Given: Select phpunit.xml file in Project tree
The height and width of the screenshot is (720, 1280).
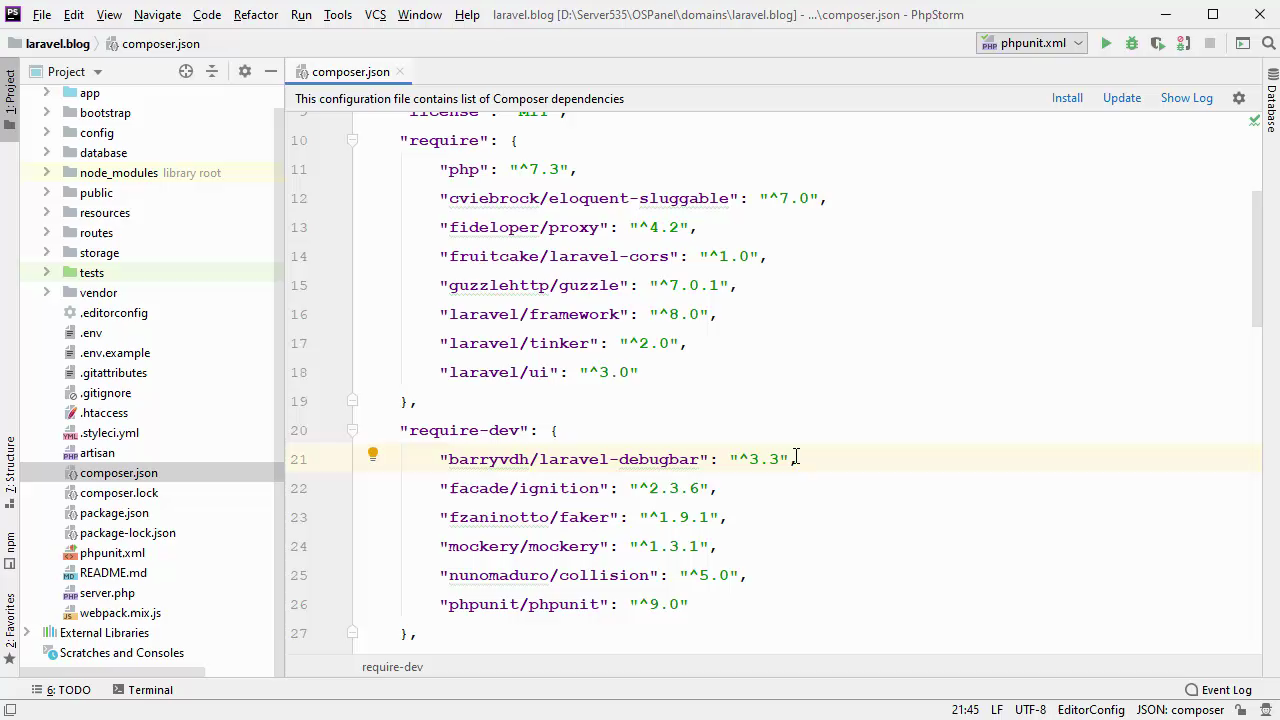Looking at the screenshot, I should point(112,553).
